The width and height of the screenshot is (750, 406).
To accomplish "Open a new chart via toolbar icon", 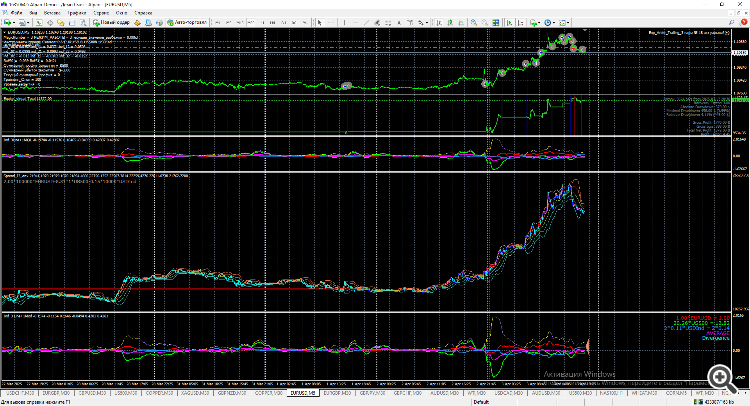I will 7,22.
